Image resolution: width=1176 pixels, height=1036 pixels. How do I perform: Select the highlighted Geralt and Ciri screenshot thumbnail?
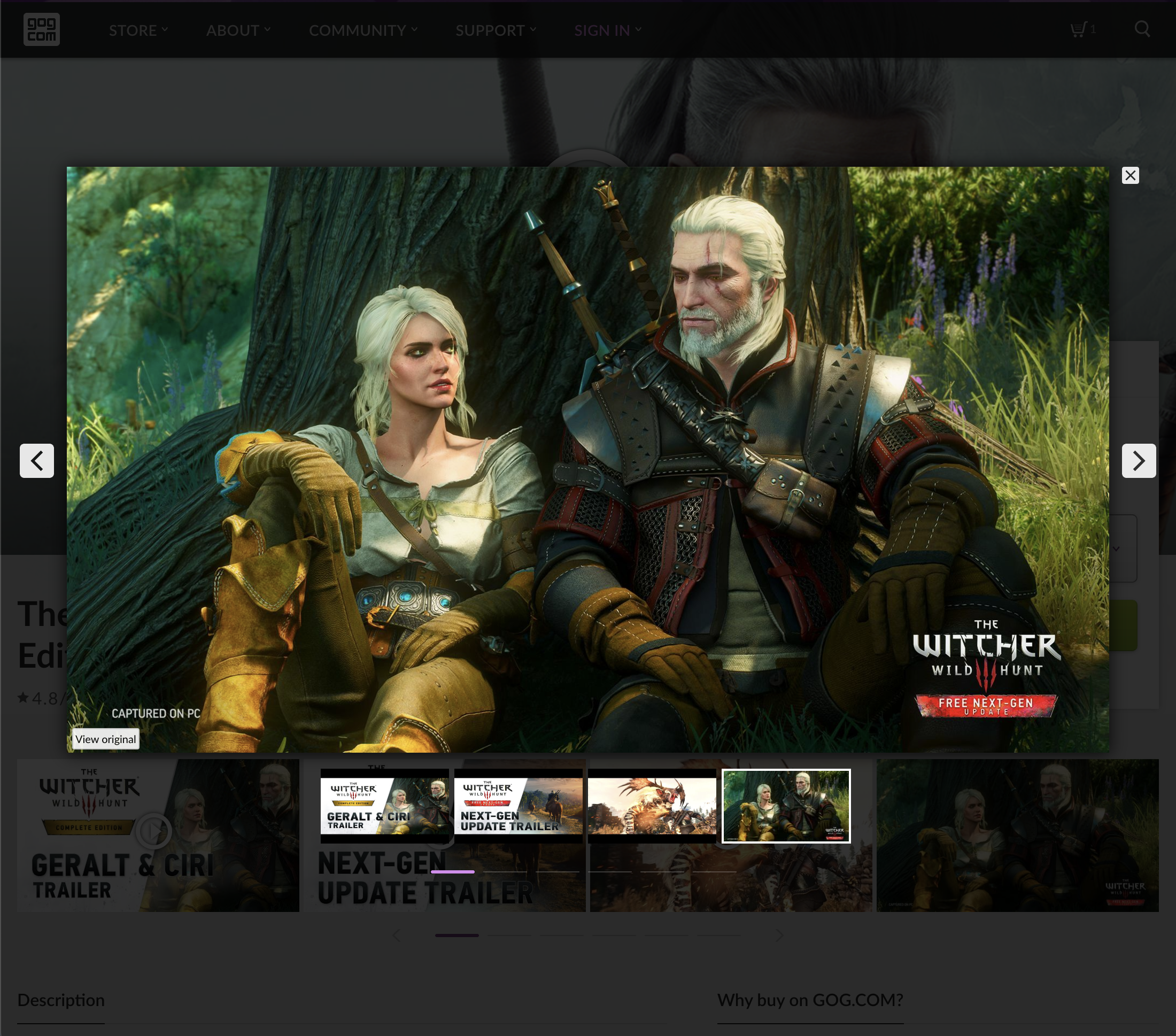(786, 806)
